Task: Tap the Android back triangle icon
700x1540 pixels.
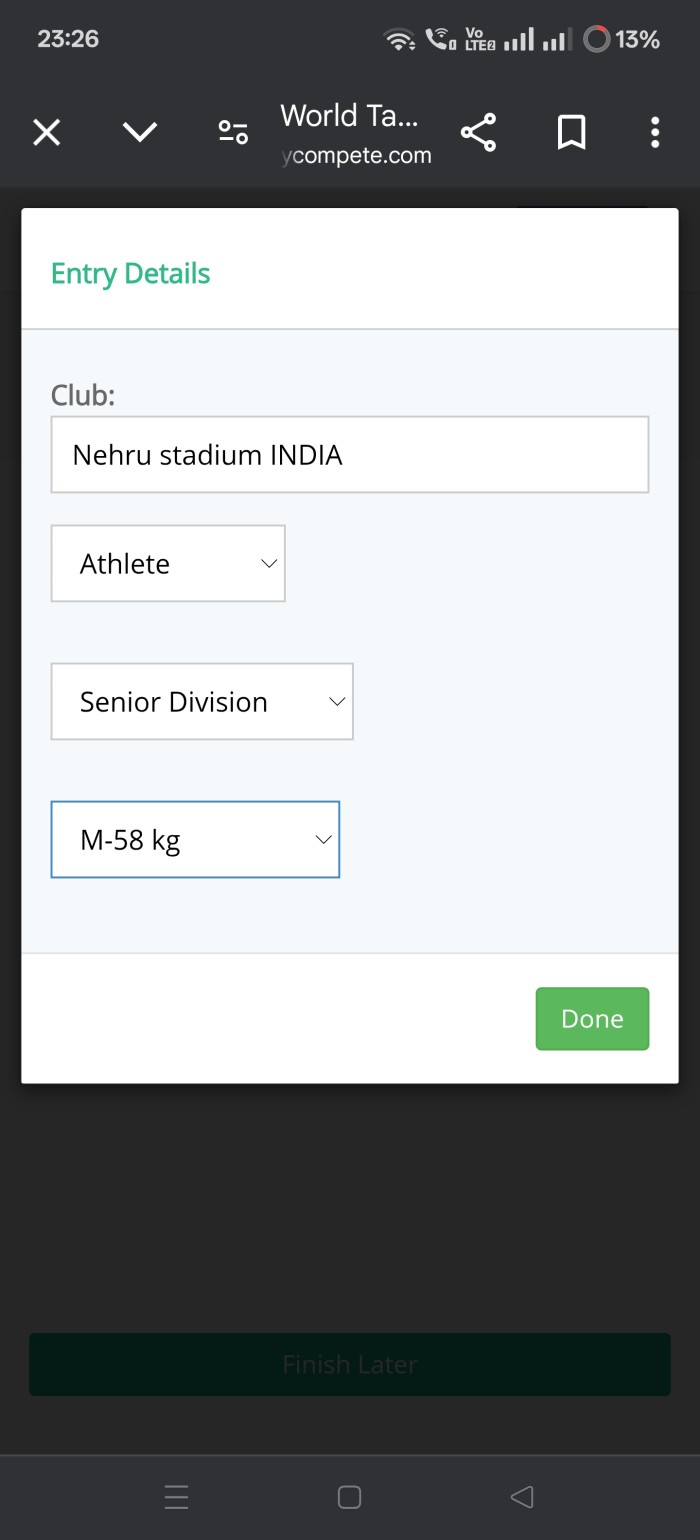Action: pos(521,1497)
